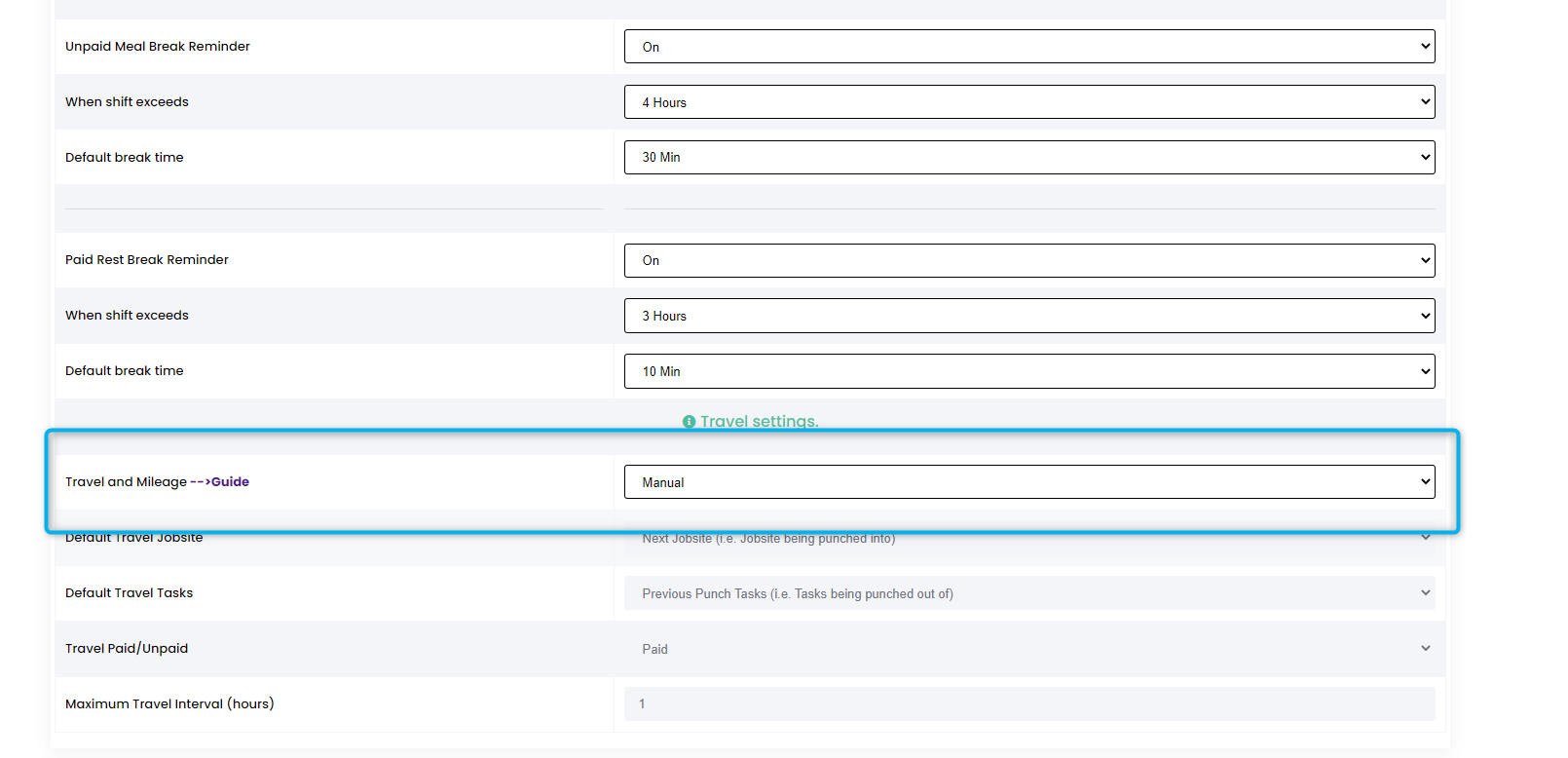1568x758 pixels.
Task: Click the Unpaid Meal Break Reminder label
Action: 158,46
